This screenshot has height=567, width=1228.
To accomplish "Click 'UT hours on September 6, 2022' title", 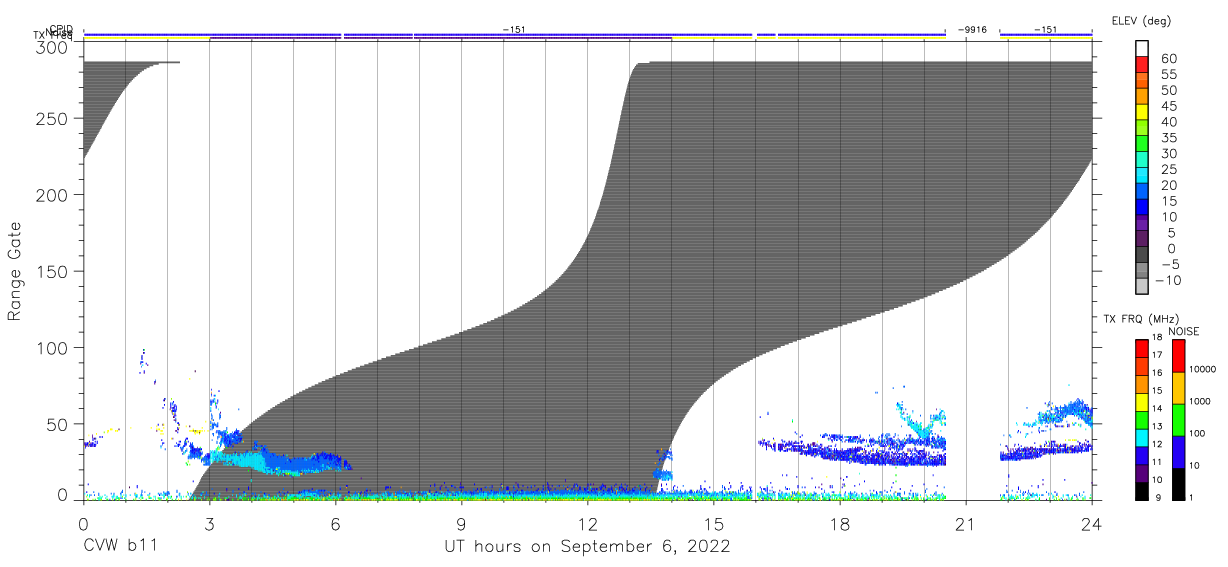I will 587,547.
